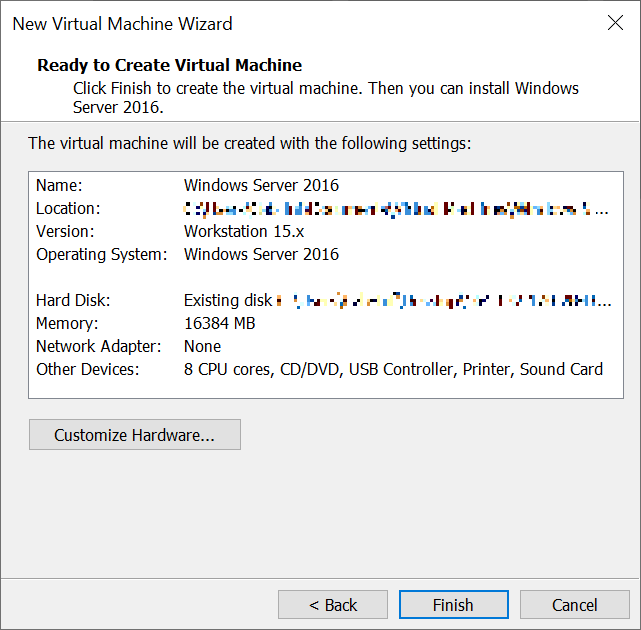
Task: Click the "Hard Disk:" label
Action: tap(73, 300)
